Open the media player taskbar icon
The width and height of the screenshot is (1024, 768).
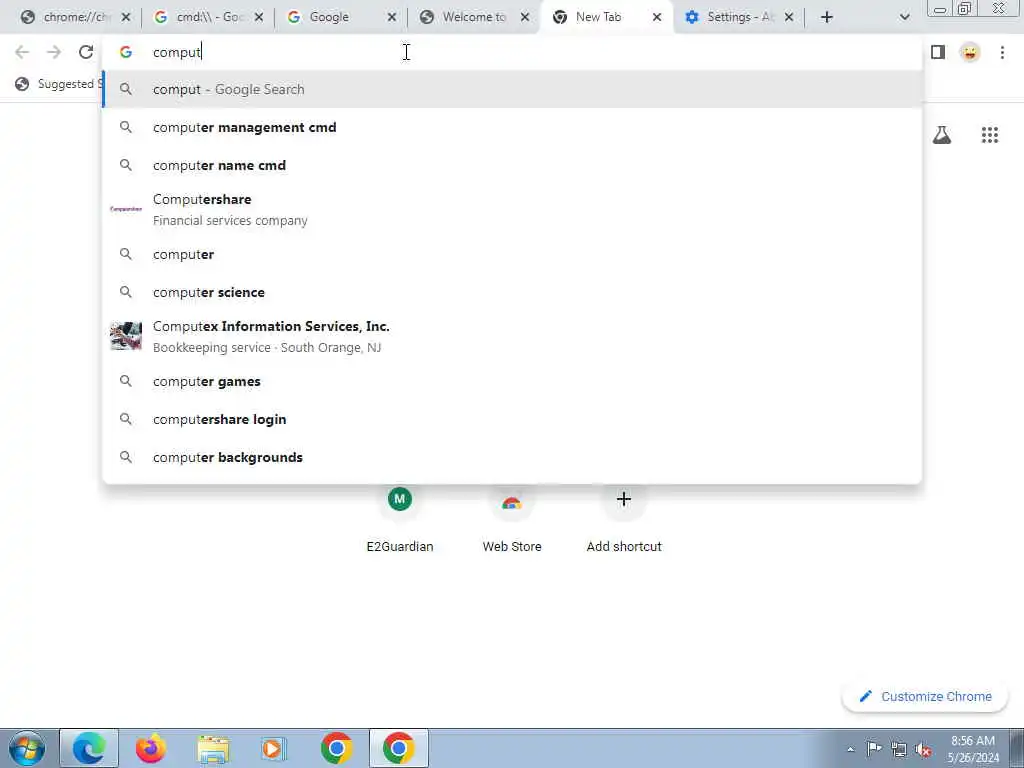tap(273, 748)
